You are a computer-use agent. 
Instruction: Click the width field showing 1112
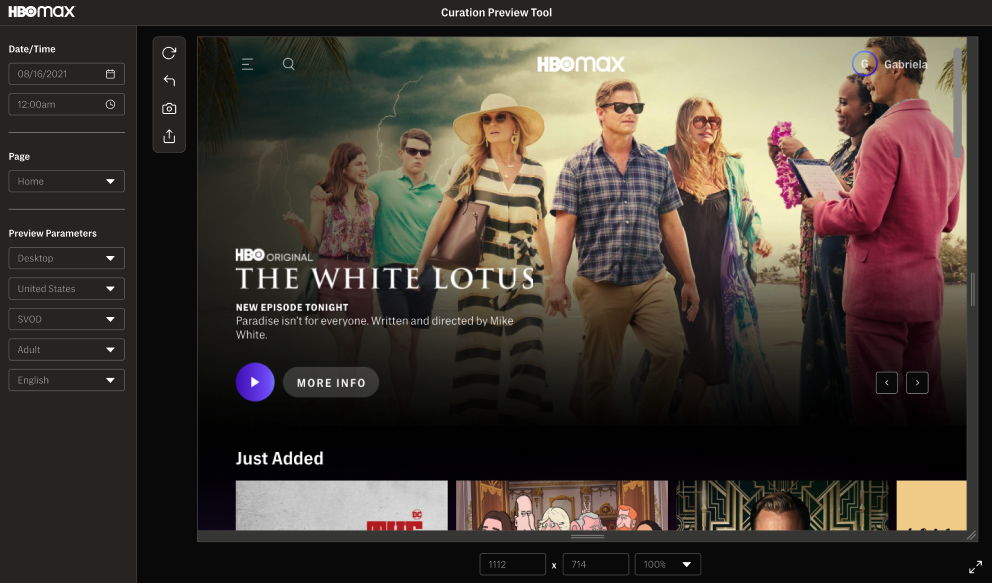click(x=512, y=564)
